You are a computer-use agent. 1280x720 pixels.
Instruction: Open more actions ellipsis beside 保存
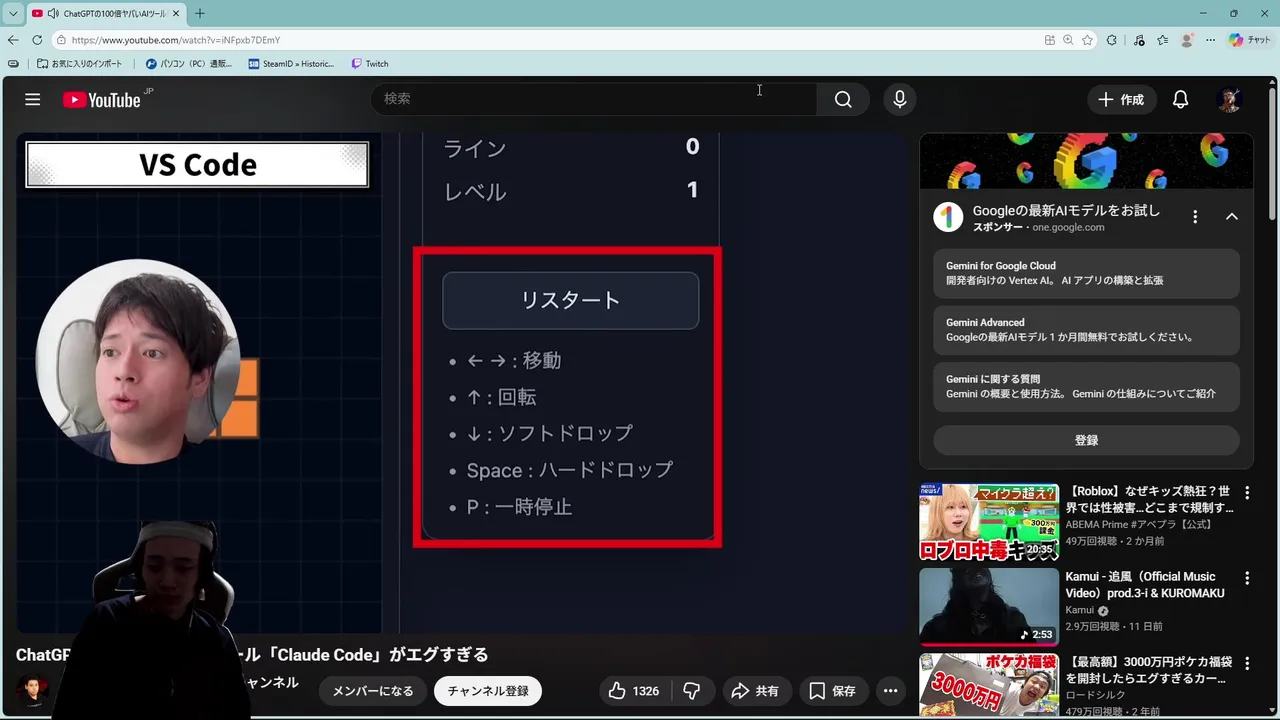coord(890,691)
